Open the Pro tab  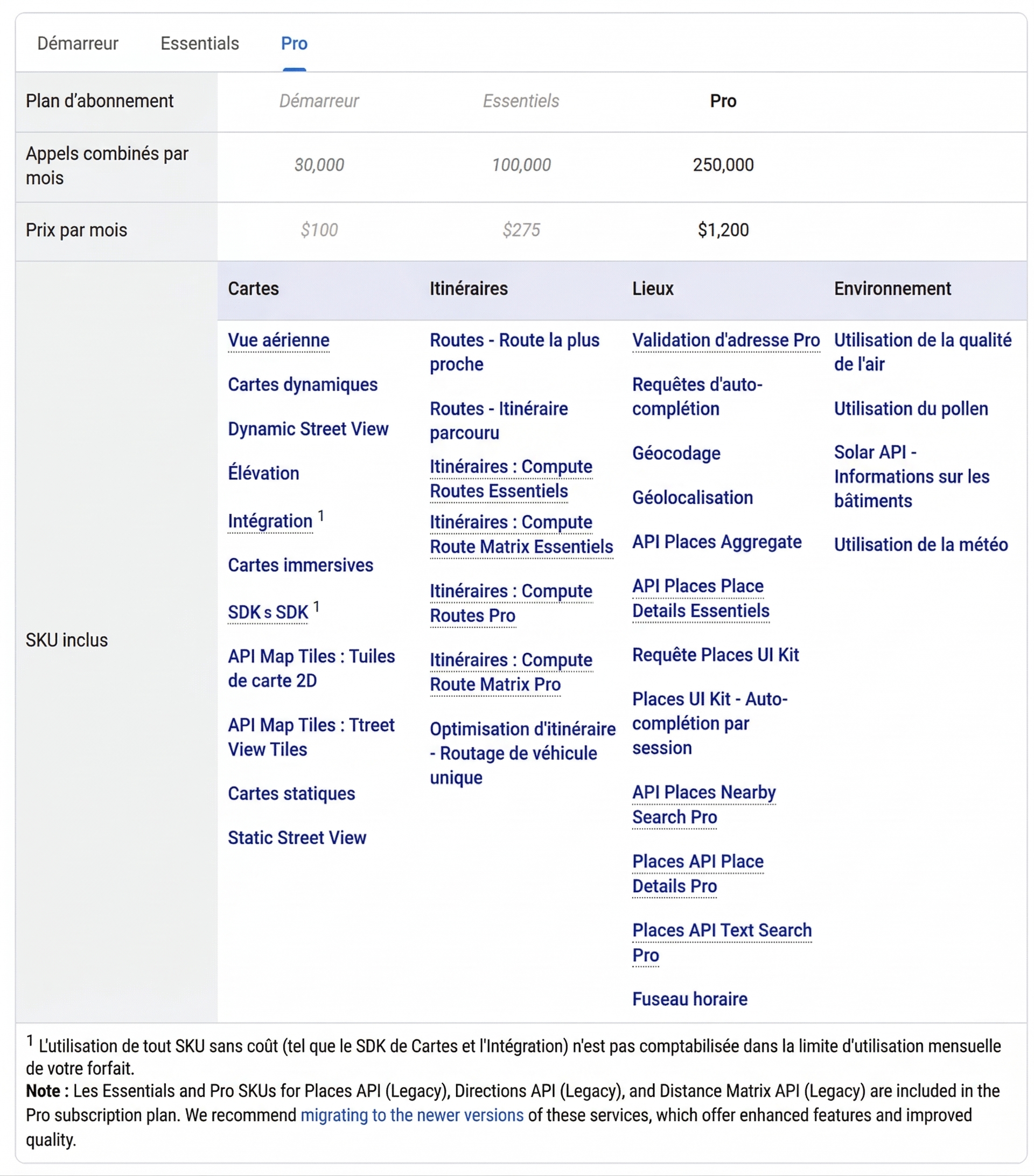point(294,44)
